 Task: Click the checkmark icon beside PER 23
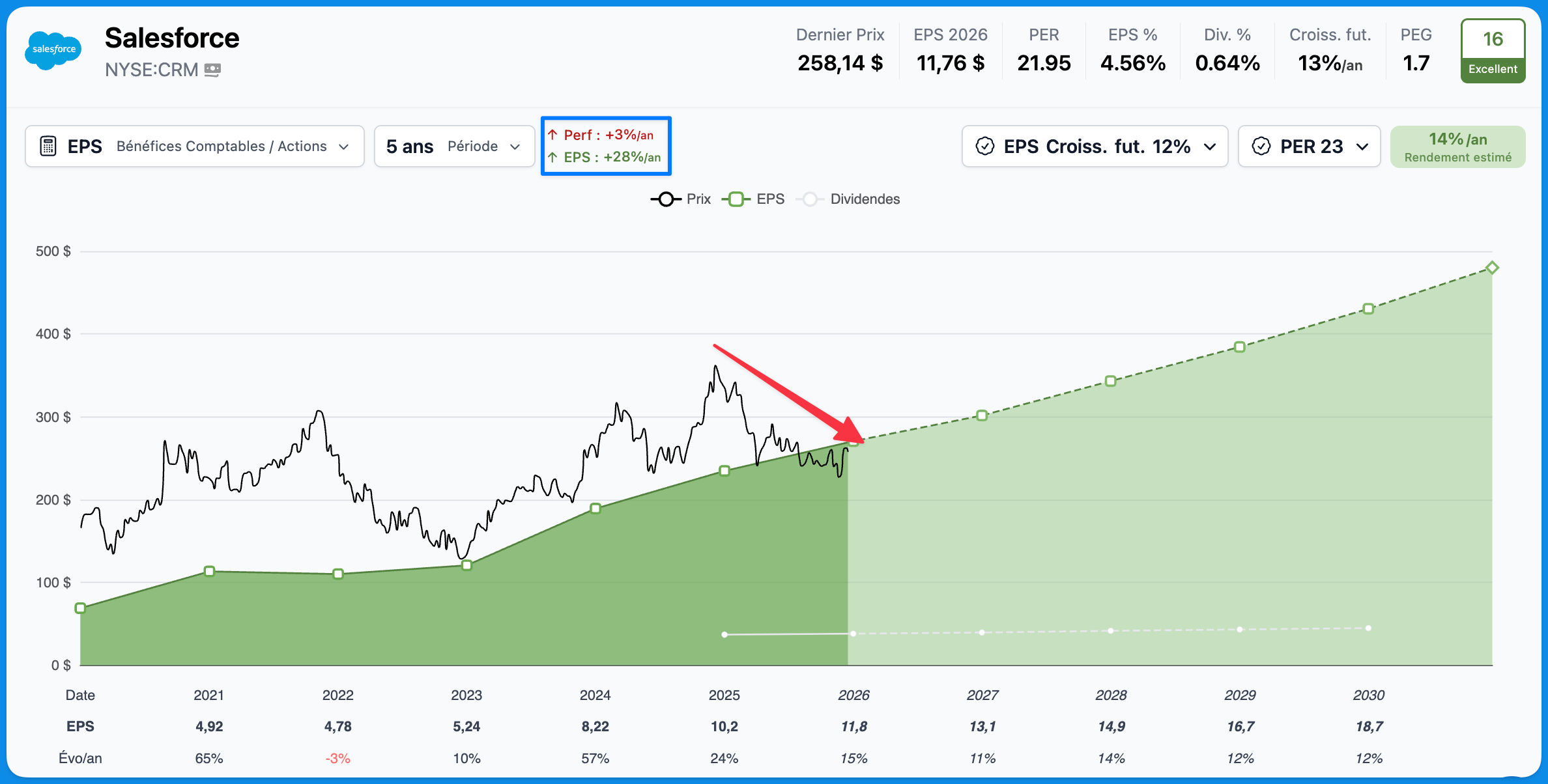pos(1261,146)
